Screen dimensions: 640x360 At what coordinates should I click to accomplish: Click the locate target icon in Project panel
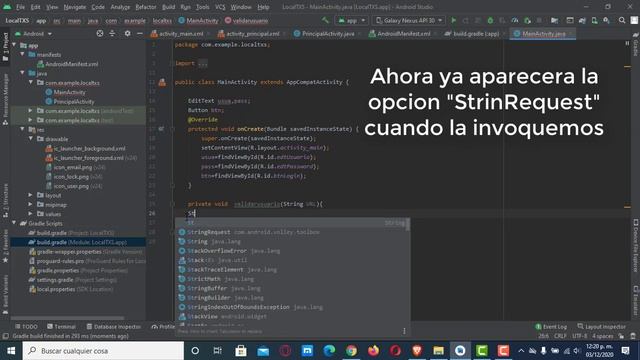pyautogui.click(x=100, y=33)
